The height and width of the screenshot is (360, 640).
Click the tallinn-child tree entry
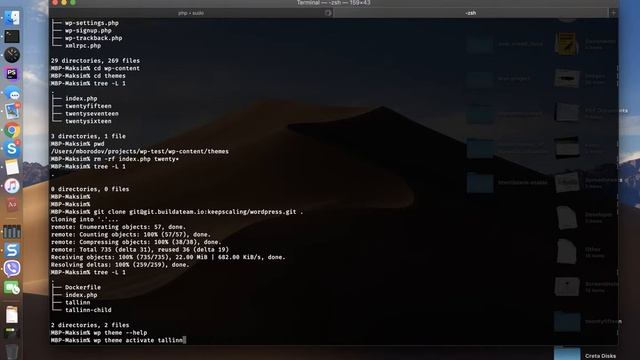[88, 310]
